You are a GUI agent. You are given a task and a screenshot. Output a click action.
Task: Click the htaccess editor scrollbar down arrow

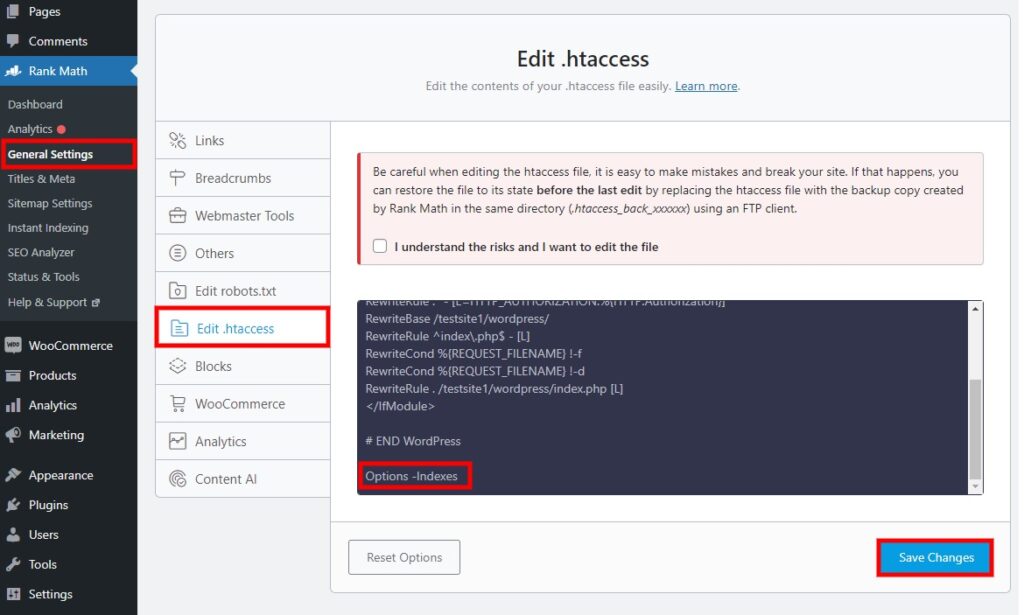pyautogui.click(x=975, y=486)
